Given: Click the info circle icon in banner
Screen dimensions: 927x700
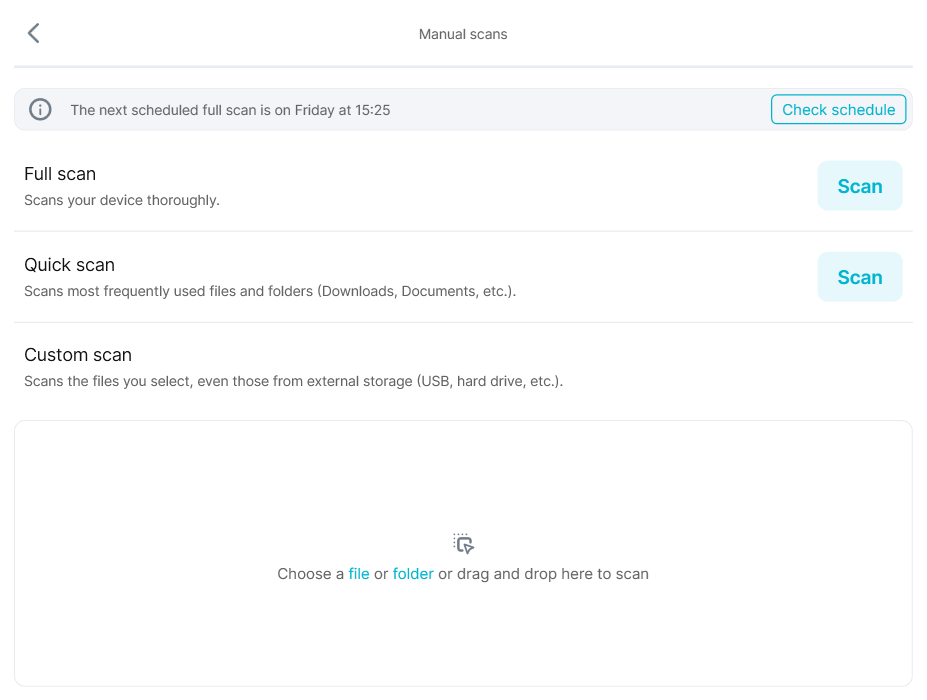Looking at the screenshot, I should click(x=40, y=109).
